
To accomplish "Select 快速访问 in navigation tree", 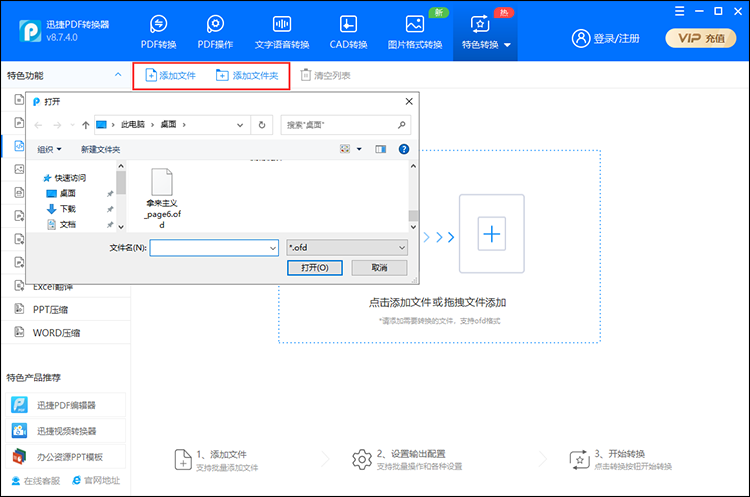I will (x=65, y=178).
